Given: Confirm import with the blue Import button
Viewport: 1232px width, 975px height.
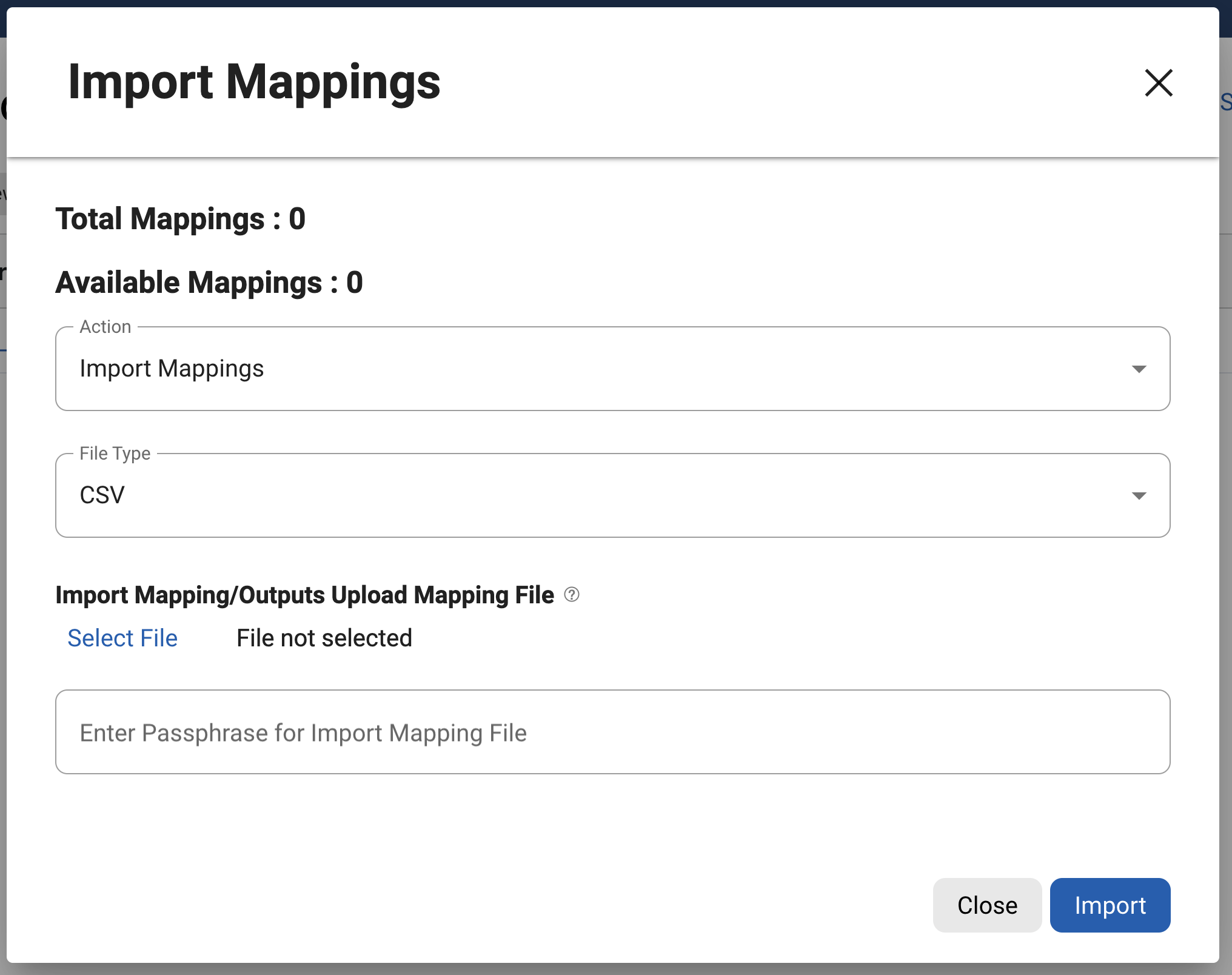Looking at the screenshot, I should coord(1110,905).
